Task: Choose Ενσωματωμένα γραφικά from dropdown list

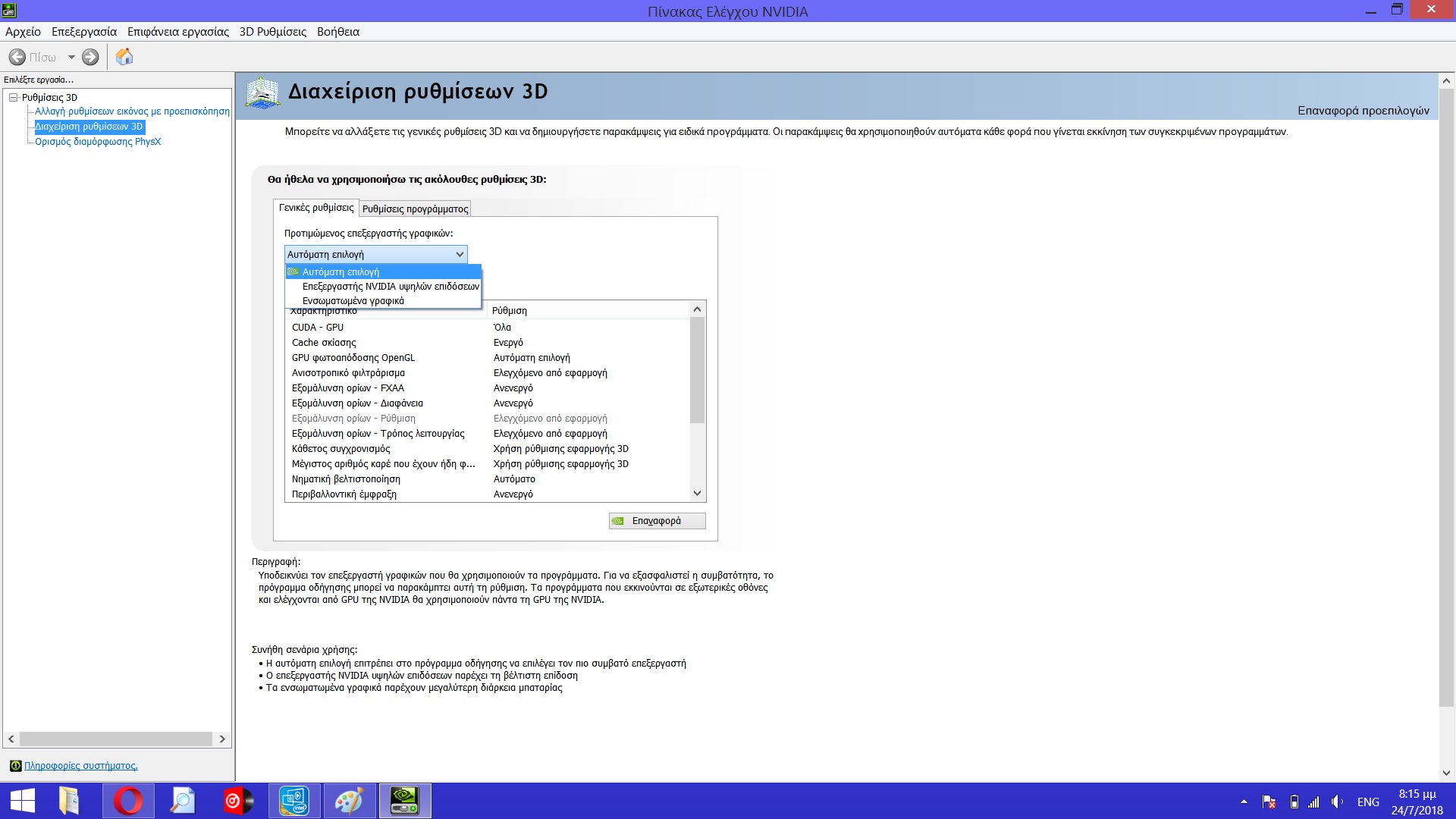Action: pos(353,301)
